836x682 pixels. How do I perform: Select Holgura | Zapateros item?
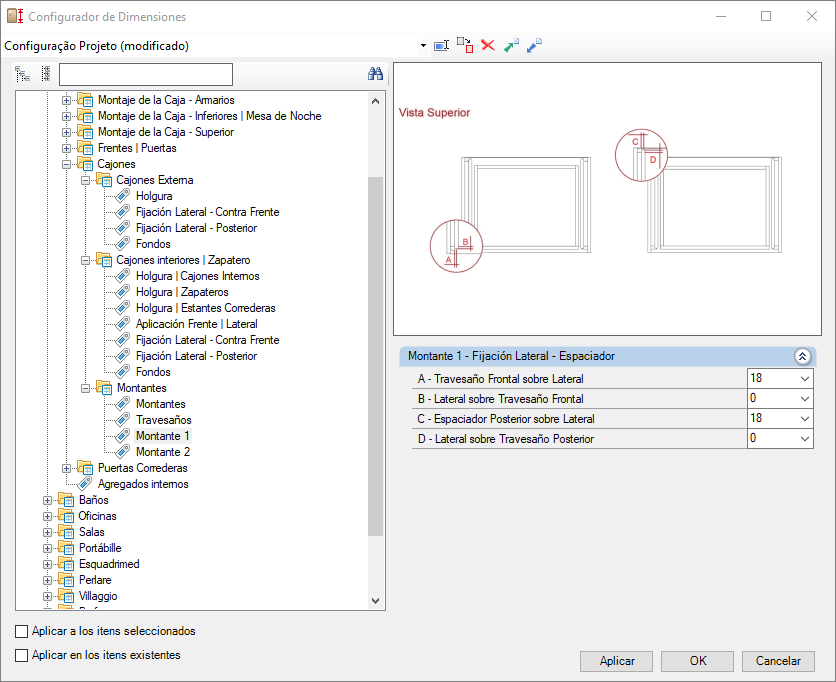(x=182, y=292)
